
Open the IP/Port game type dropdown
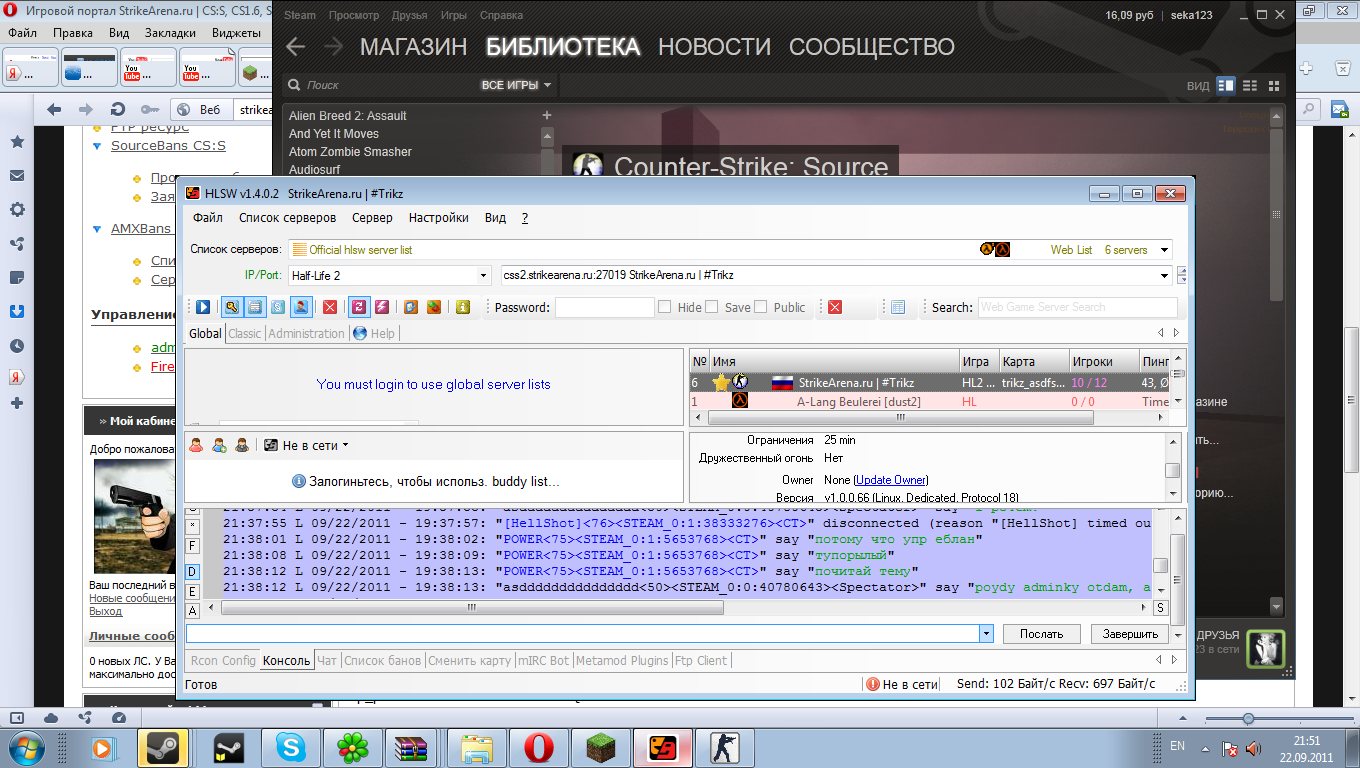coord(483,275)
